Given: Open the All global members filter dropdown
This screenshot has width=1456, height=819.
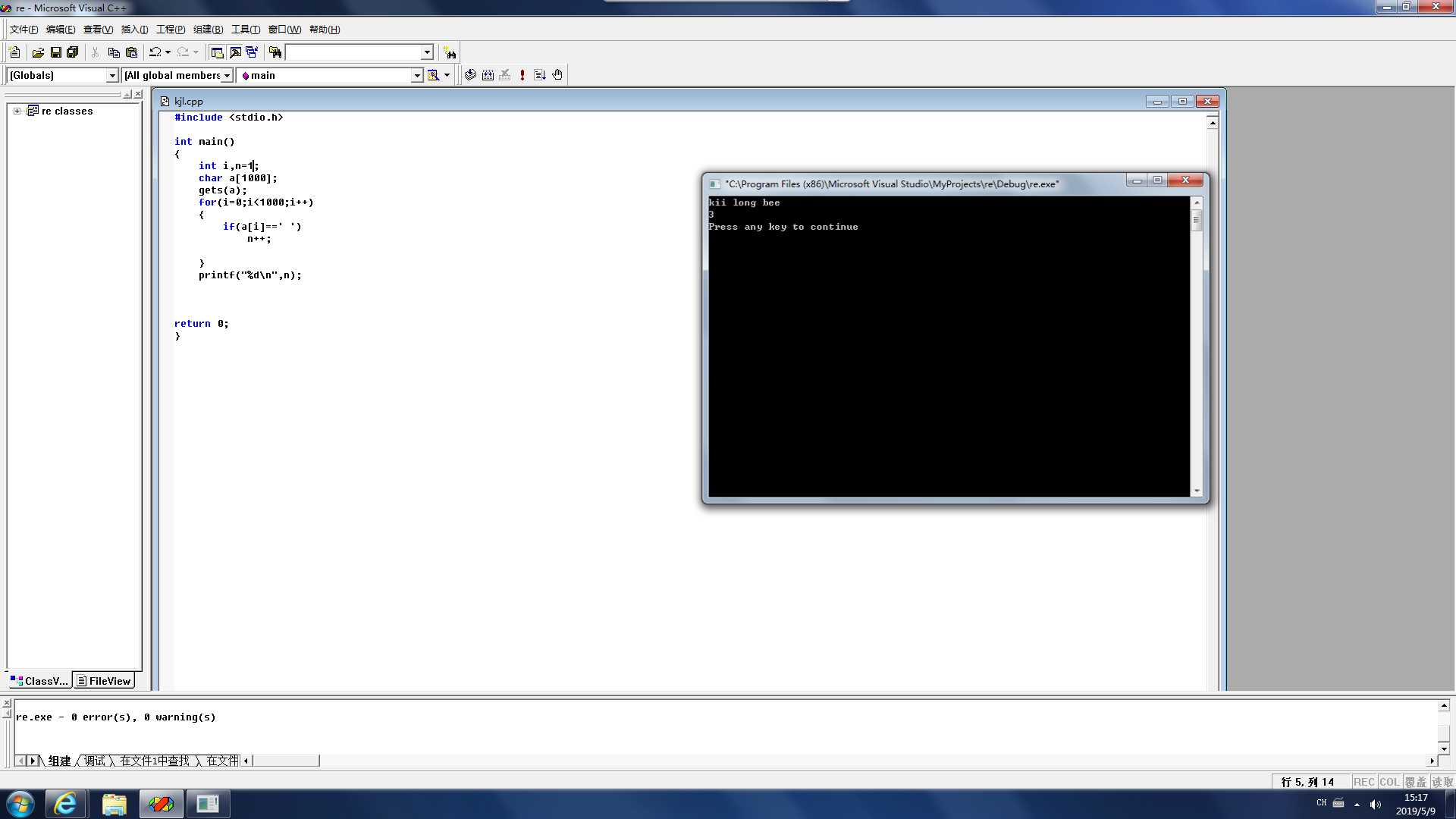Looking at the screenshot, I should [x=227, y=75].
